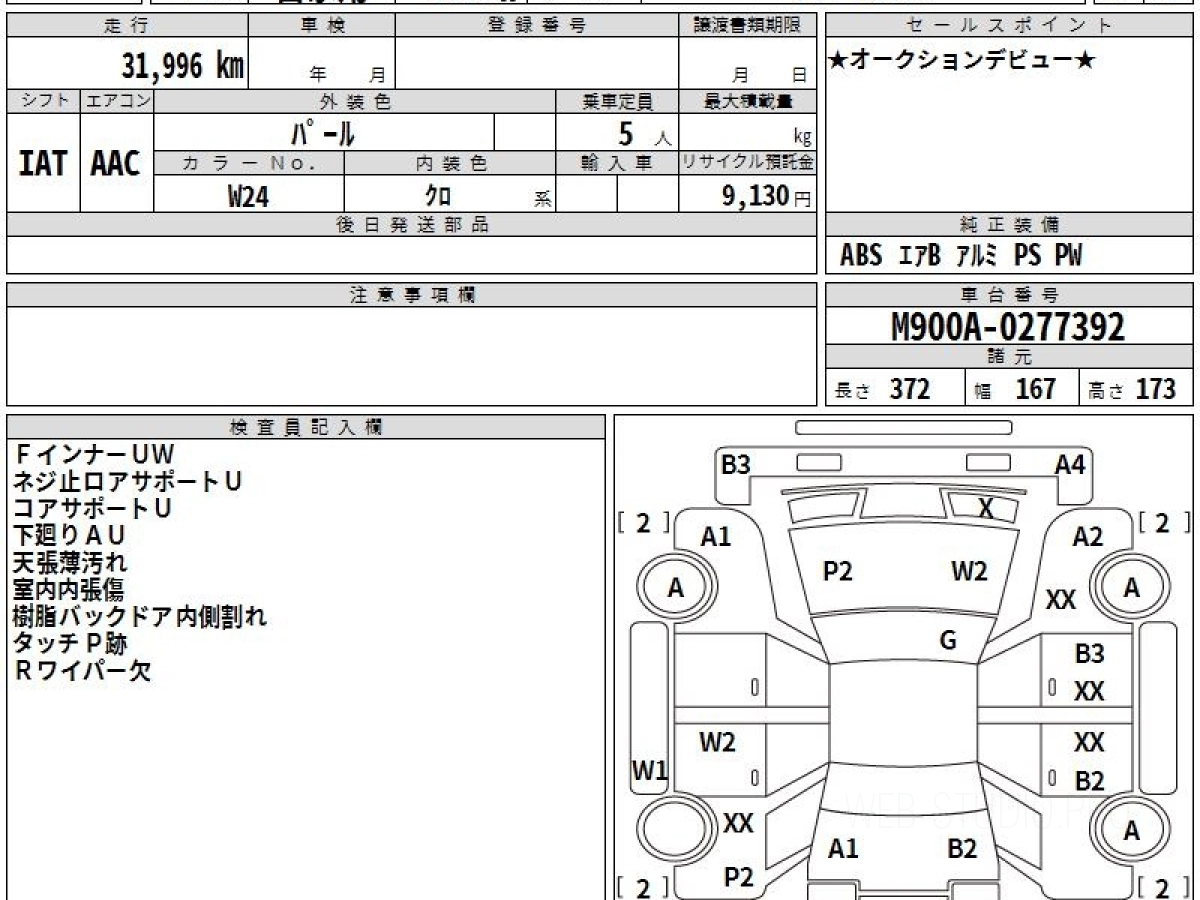Select the W1 damage mark
Screen dimensions: 1200x900
(x=650, y=770)
